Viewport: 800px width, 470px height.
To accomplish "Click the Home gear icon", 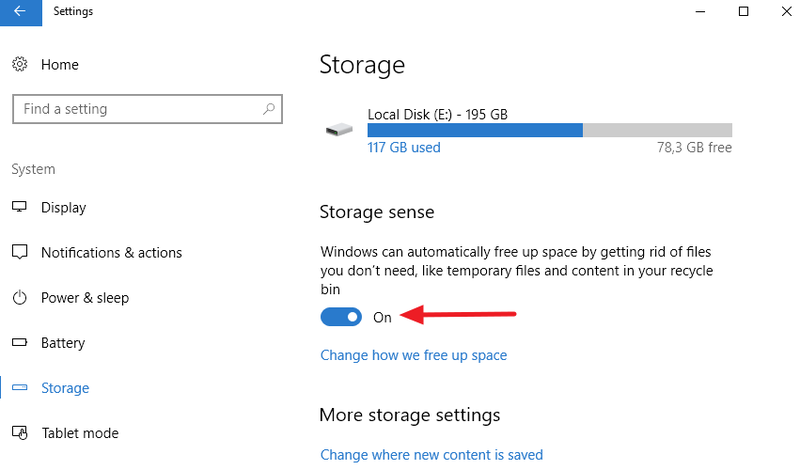I will [20, 65].
